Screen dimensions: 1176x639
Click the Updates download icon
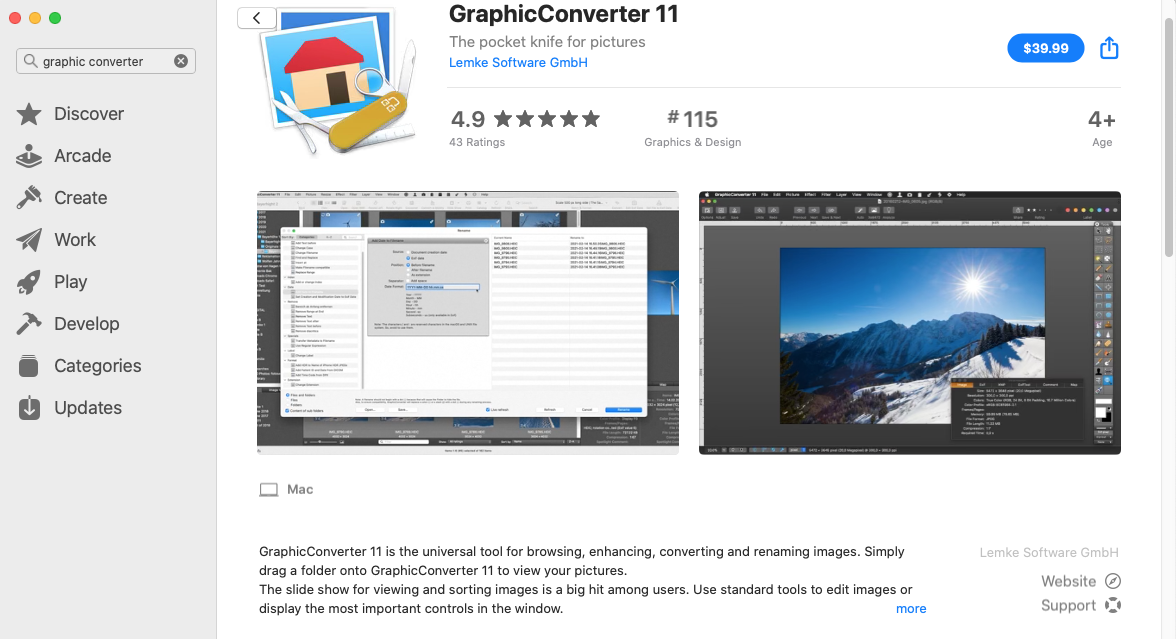click(x=29, y=408)
